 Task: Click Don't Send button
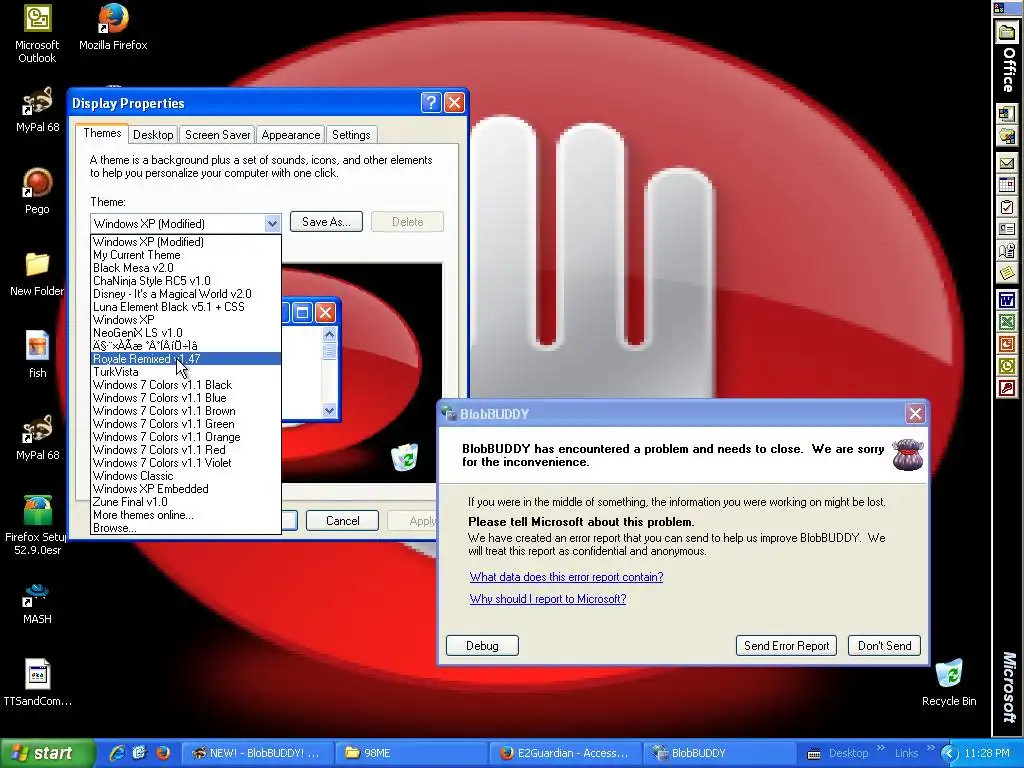pyautogui.click(x=884, y=645)
